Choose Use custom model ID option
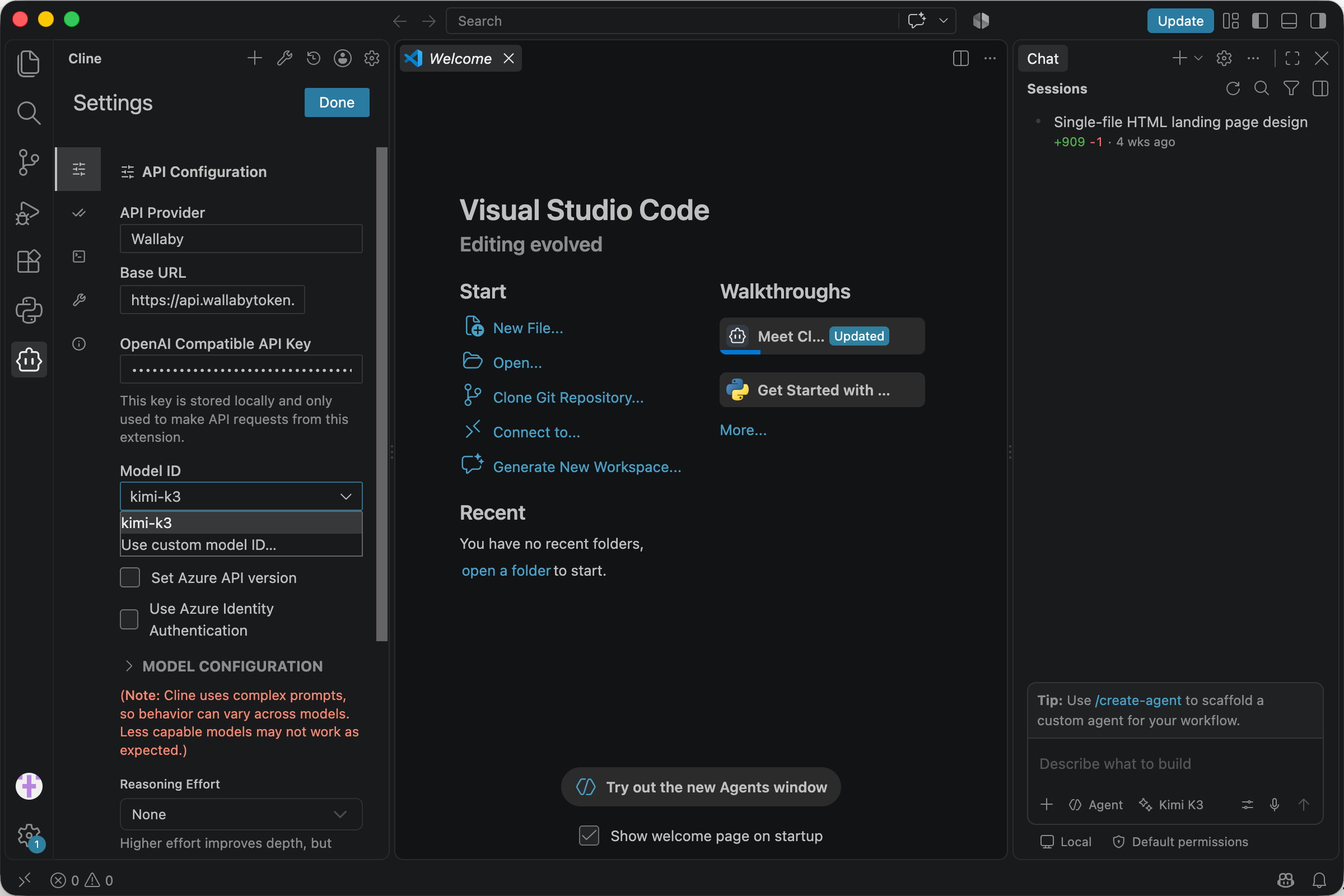 tap(241, 545)
